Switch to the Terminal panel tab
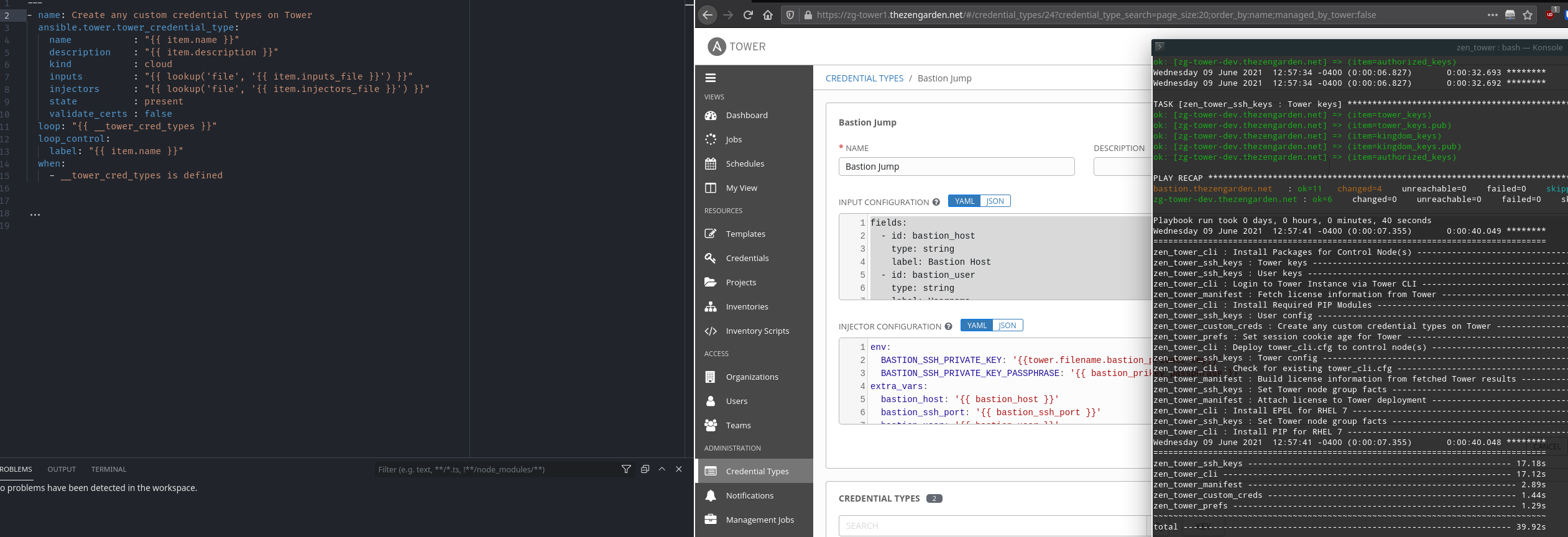 109,469
